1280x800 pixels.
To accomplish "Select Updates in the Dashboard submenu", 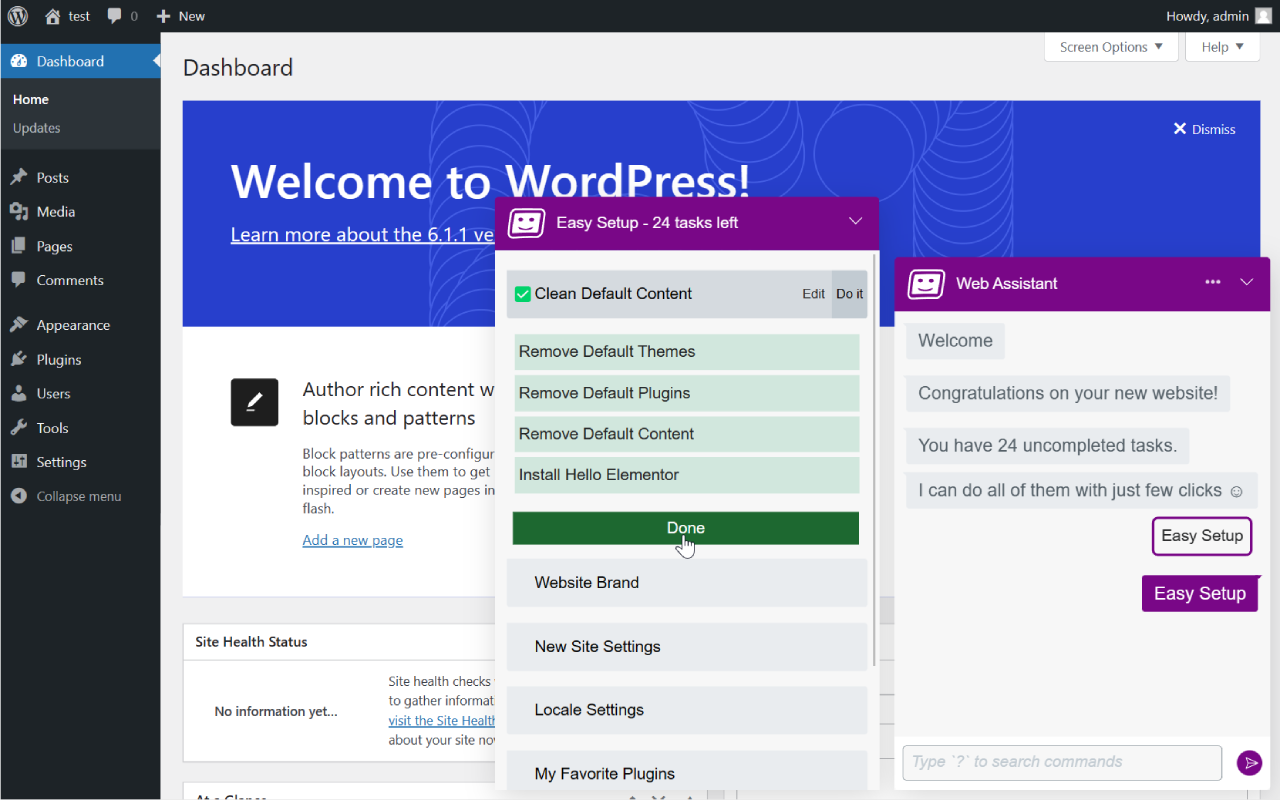I will coord(37,128).
